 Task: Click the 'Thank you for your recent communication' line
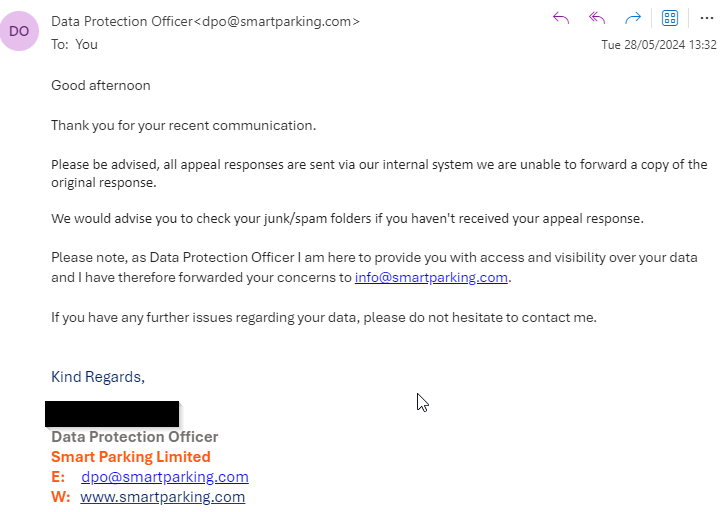pyautogui.click(x=184, y=125)
